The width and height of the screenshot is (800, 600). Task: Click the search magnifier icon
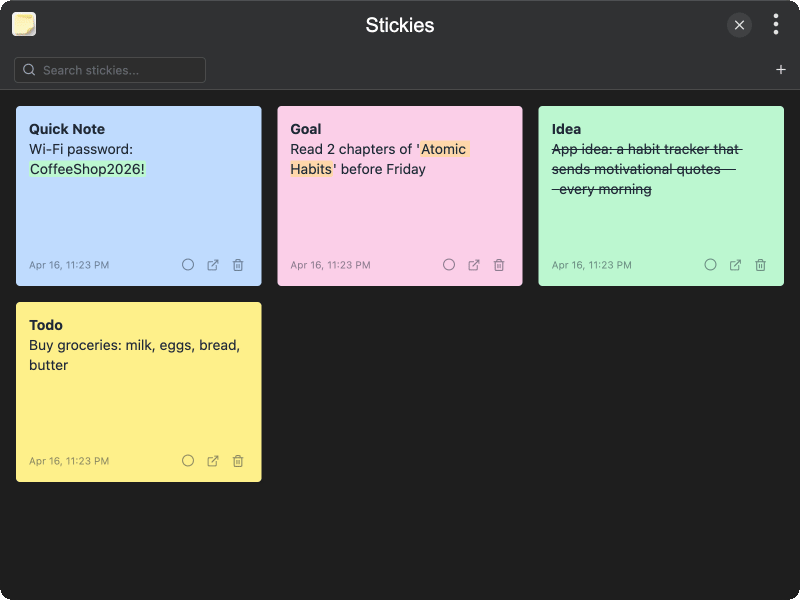(x=28, y=70)
